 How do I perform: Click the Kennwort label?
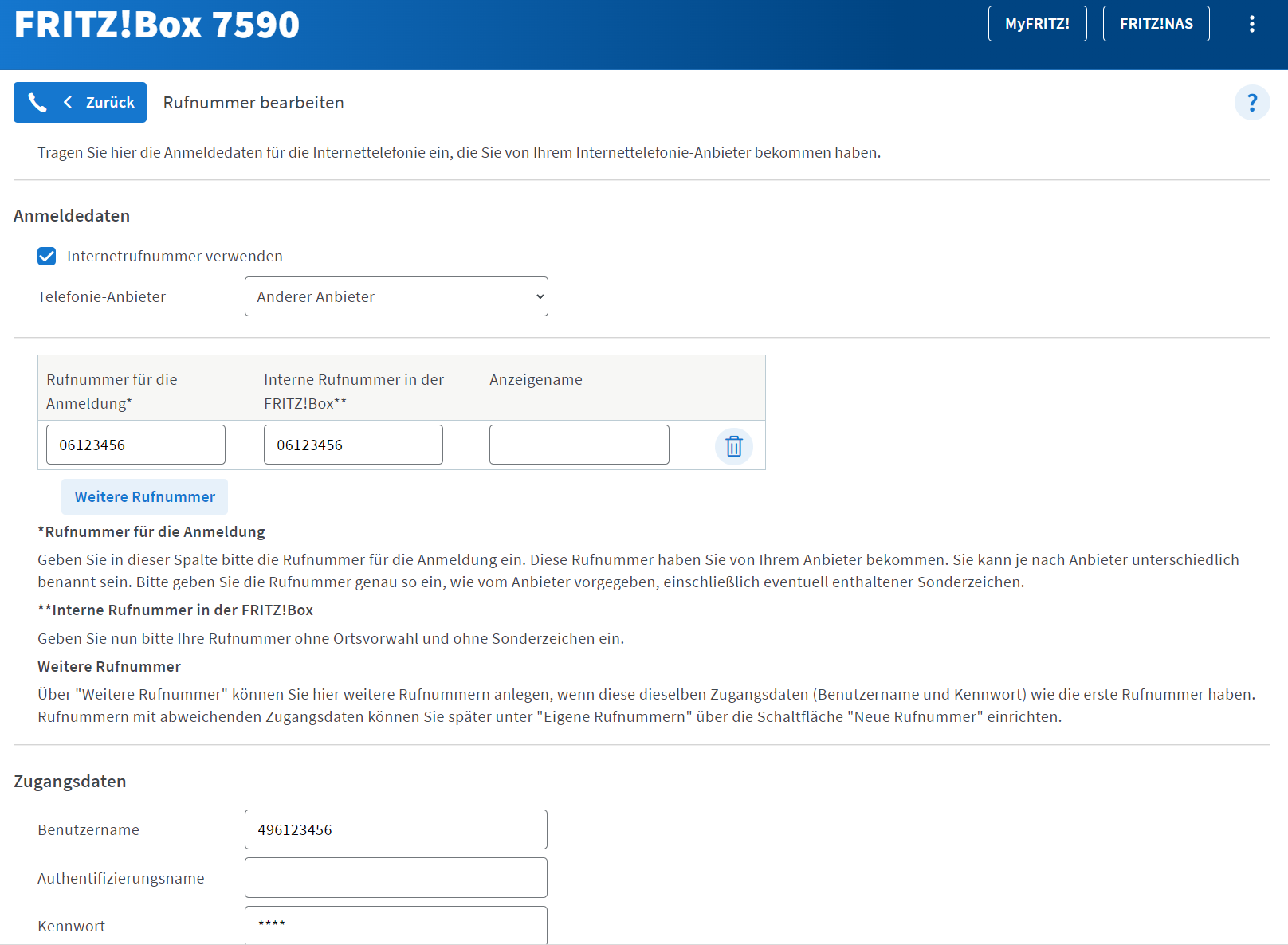point(71,926)
